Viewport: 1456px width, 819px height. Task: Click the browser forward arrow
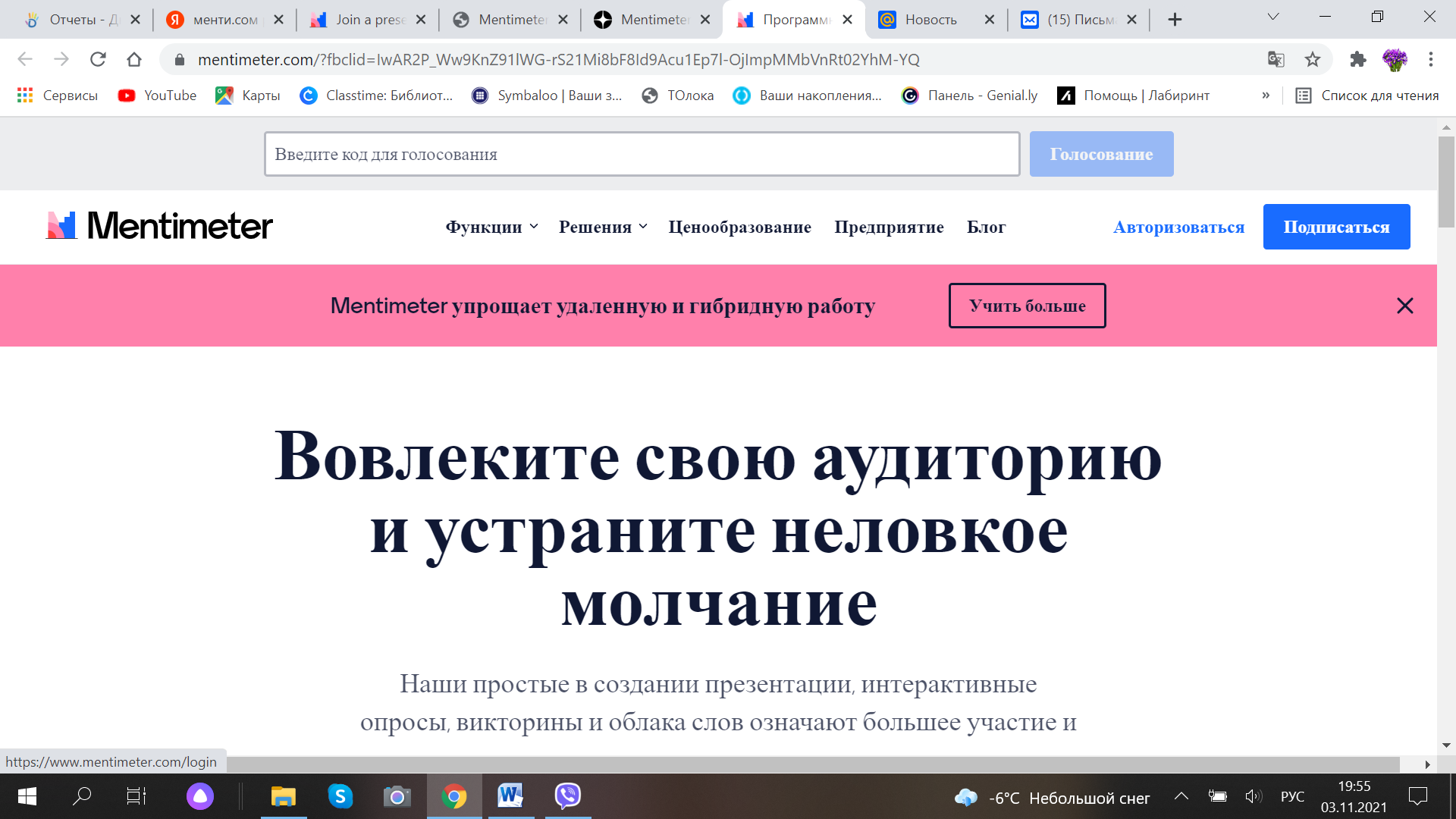(61, 59)
